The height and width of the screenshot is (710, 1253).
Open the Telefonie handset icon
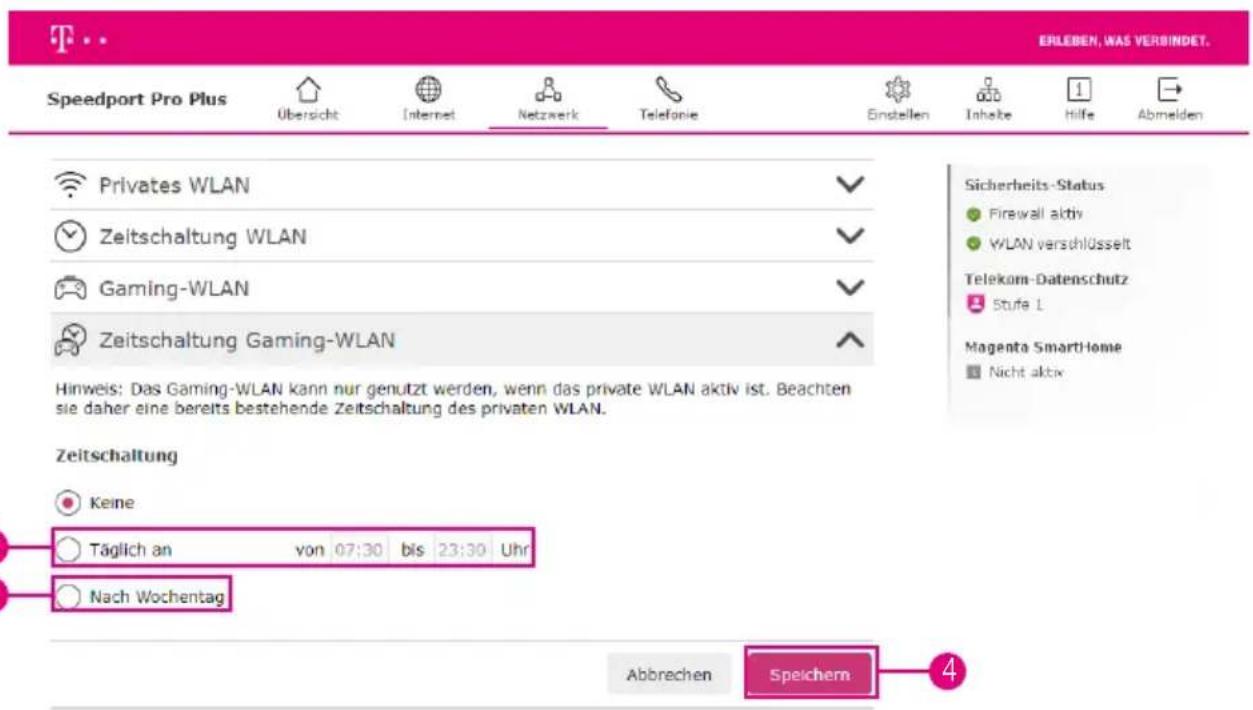[669, 89]
